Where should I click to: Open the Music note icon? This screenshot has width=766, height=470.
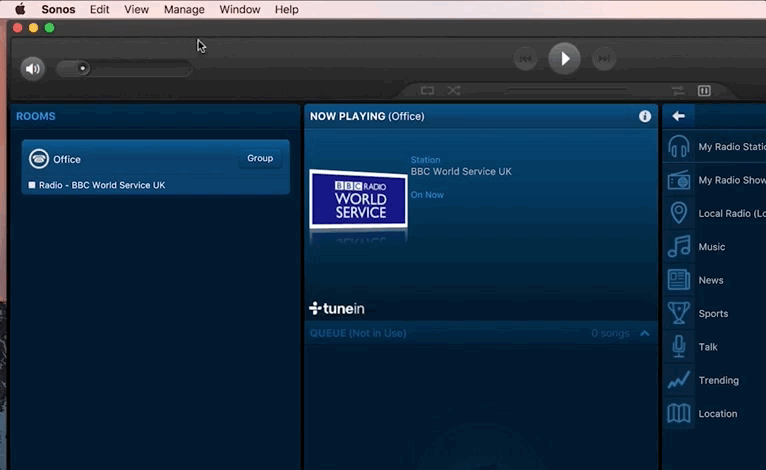click(679, 246)
